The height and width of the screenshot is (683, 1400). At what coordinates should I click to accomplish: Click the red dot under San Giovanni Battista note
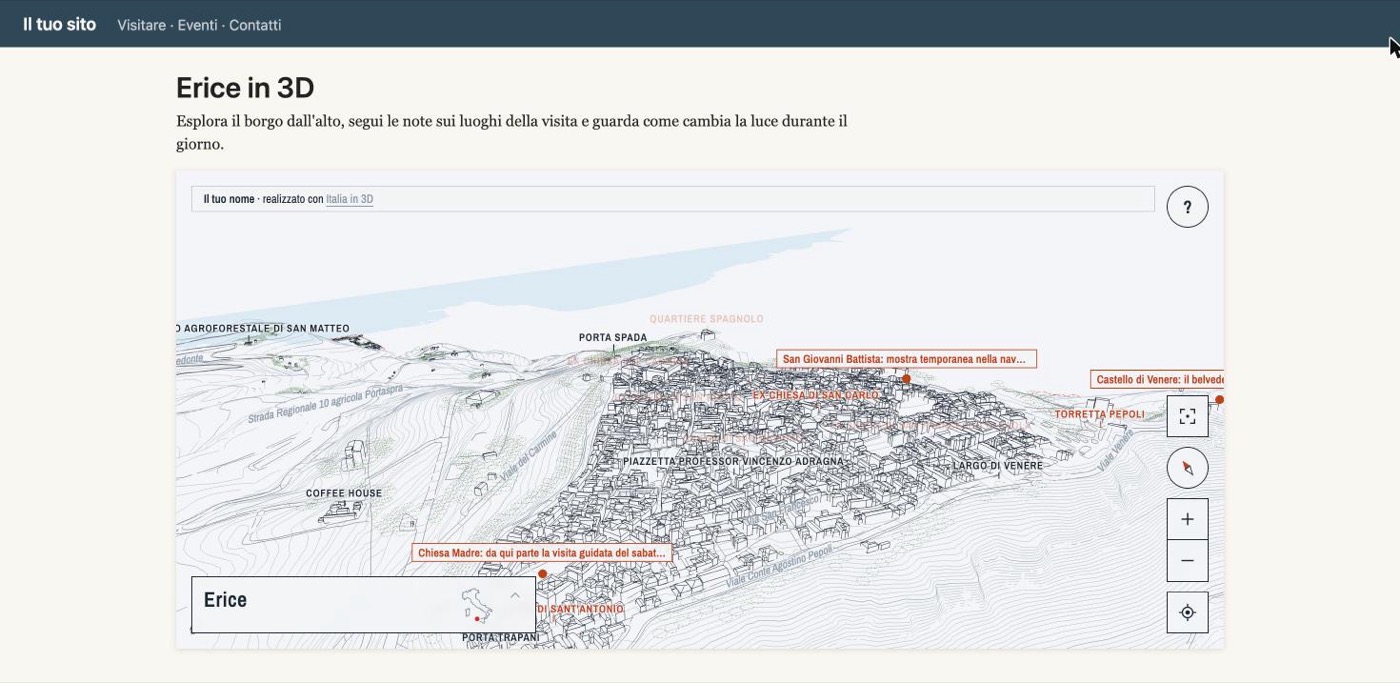click(906, 379)
